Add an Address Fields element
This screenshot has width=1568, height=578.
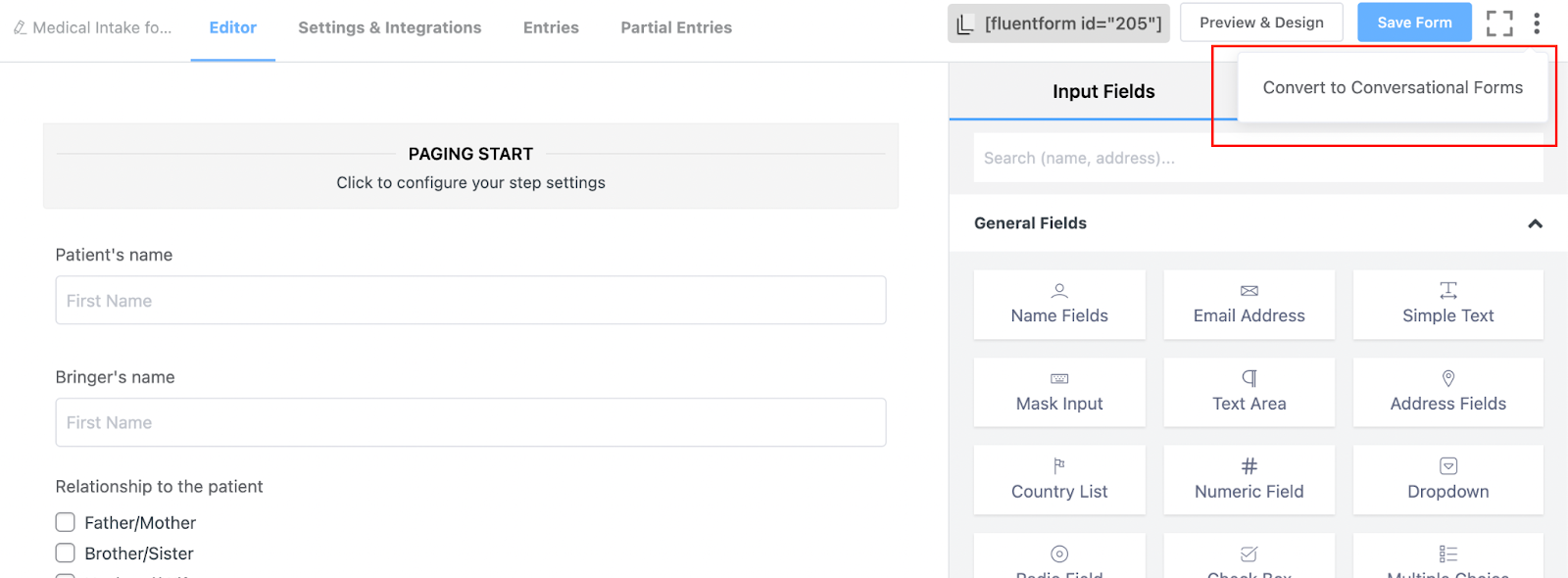point(1447,392)
